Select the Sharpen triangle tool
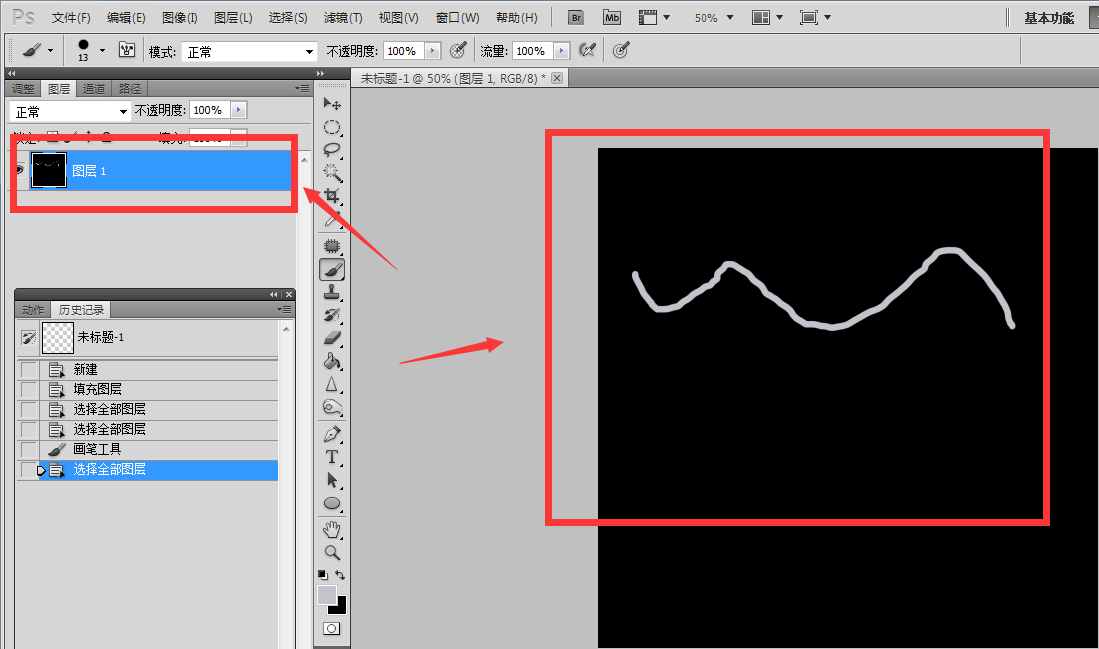 [x=332, y=384]
